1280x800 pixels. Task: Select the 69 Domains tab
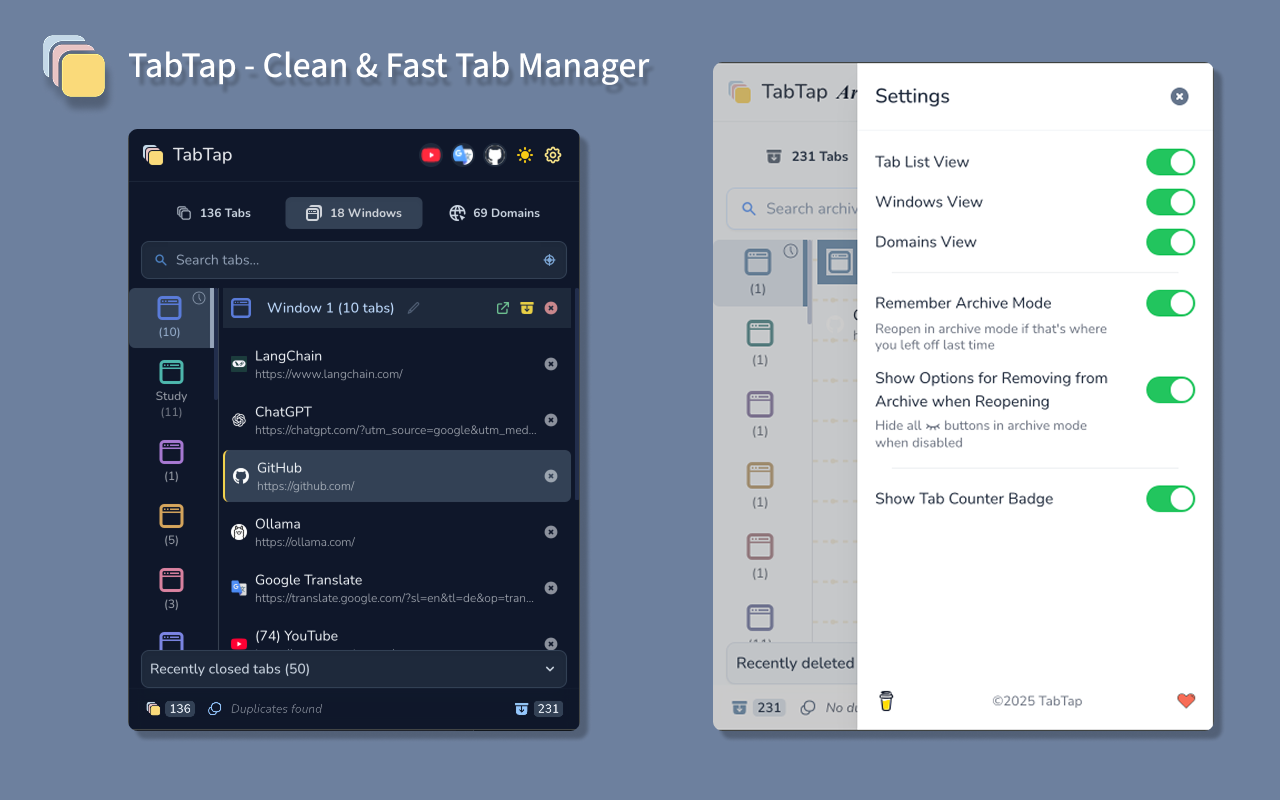496,212
